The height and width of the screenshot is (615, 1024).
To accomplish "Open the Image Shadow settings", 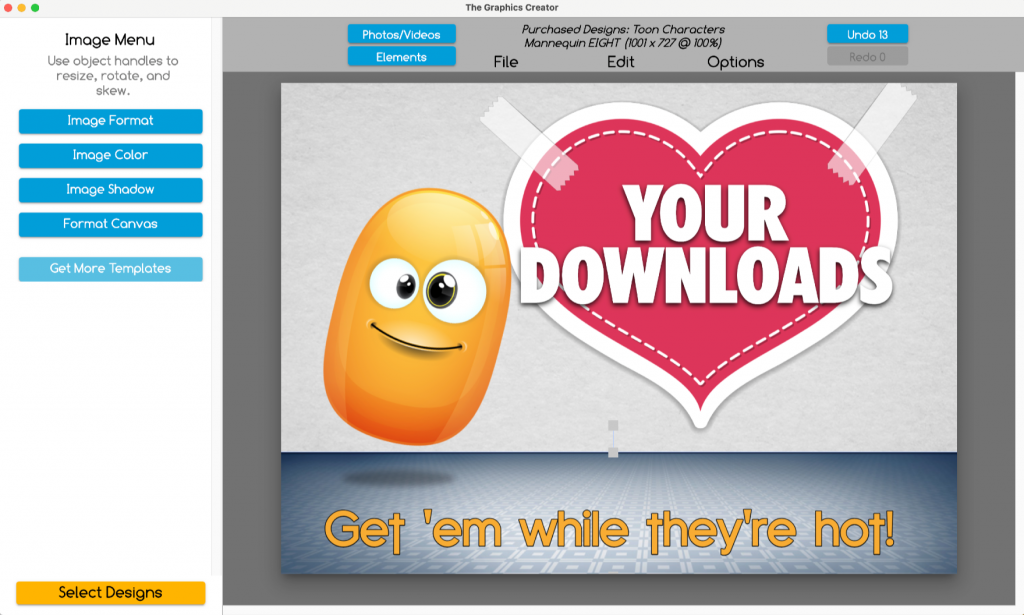I will (x=110, y=190).
